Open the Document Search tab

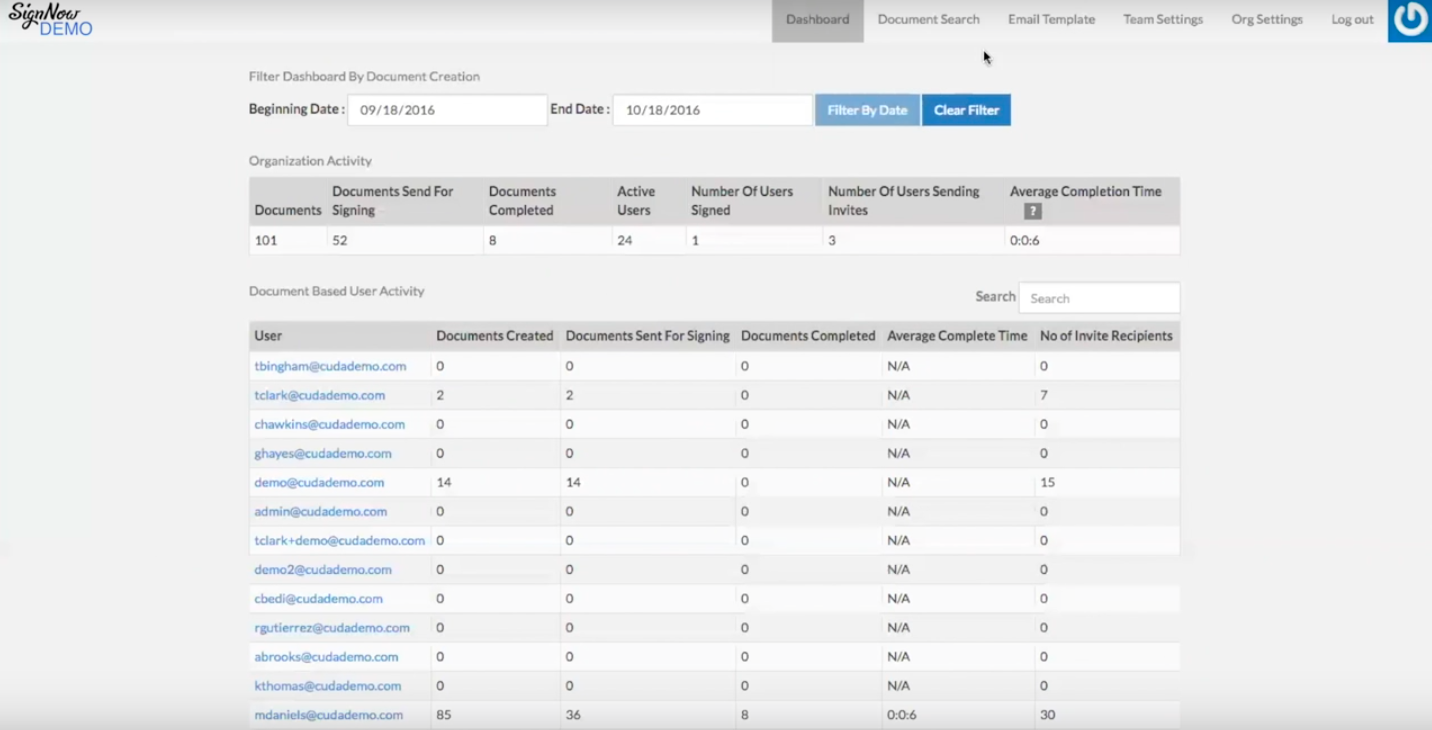pyautogui.click(x=928, y=20)
